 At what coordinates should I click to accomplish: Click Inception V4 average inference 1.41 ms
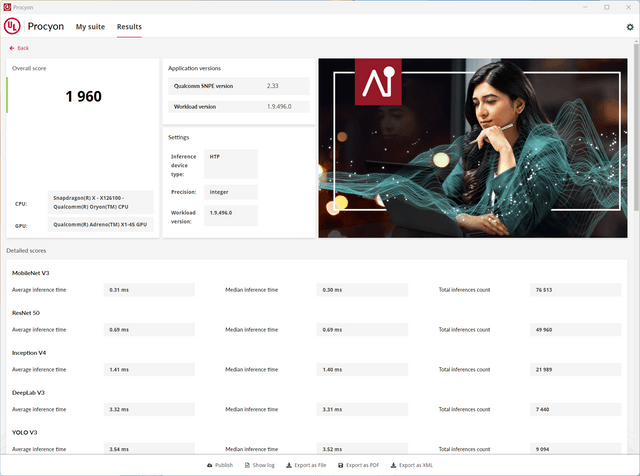click(149, 369)
